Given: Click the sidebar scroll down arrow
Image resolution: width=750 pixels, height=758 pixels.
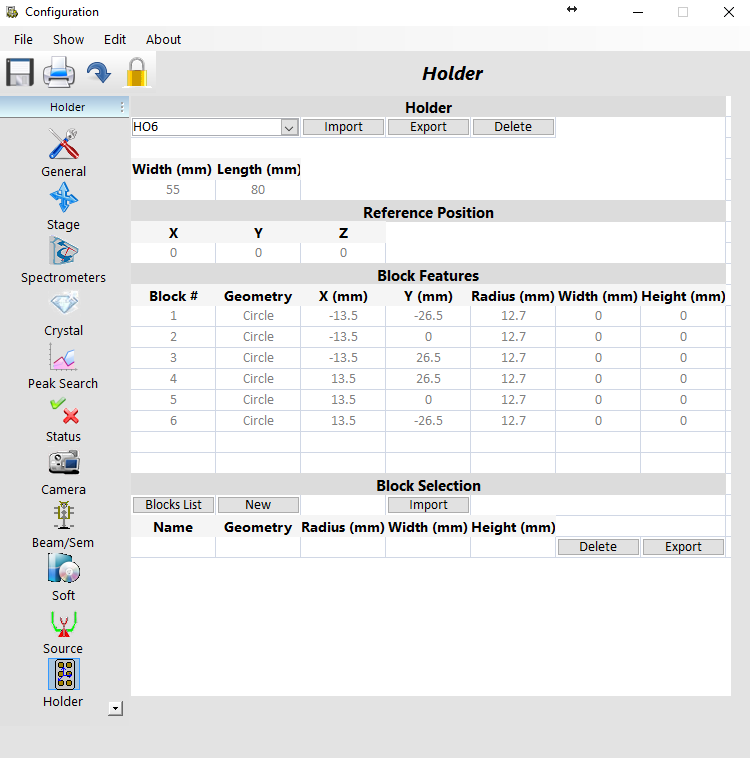Looking at the screenshot, I should coord(116,708).
